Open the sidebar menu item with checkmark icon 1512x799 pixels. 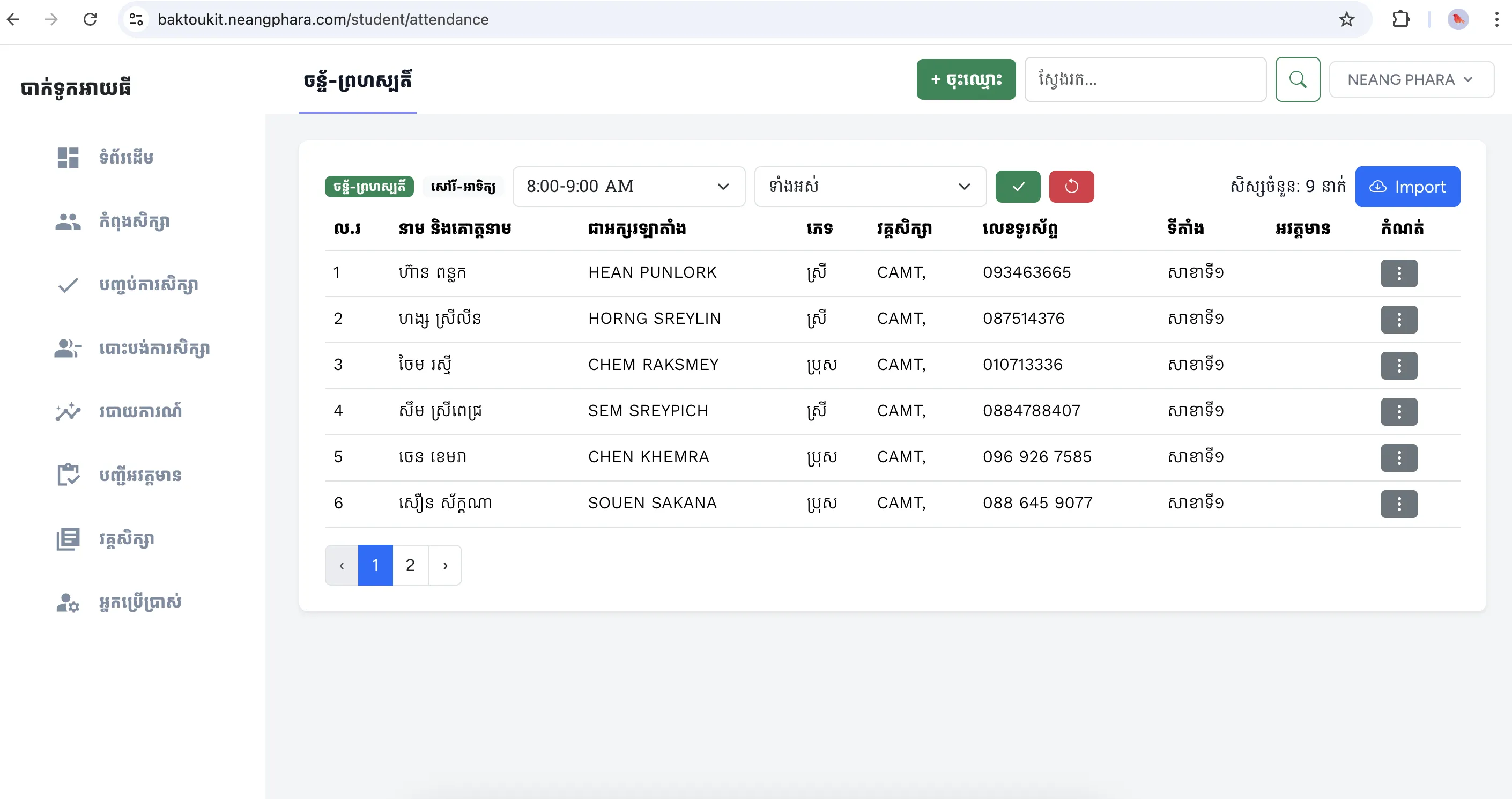pyautogui.click(x=148, y=285)
